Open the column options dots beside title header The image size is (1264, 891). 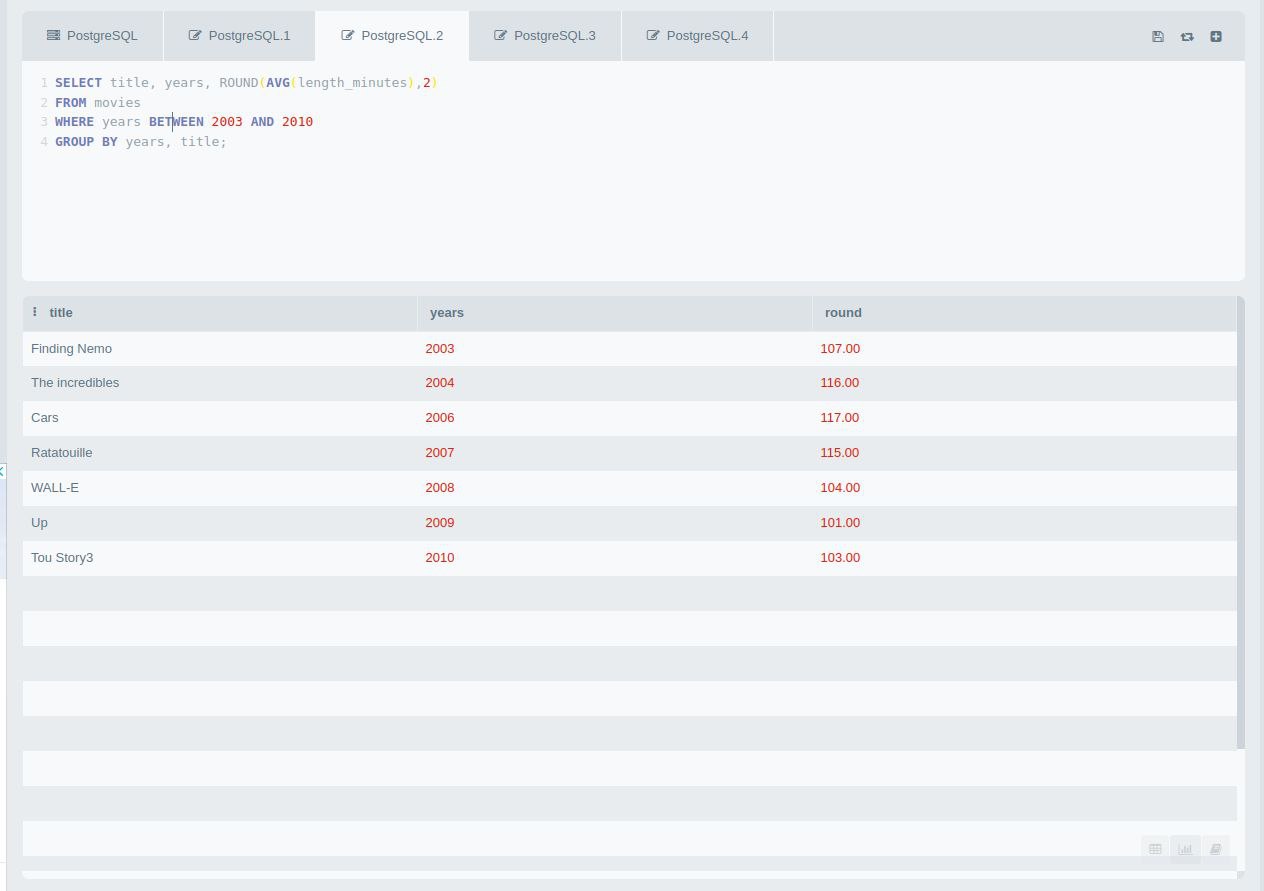pos(35,312)
